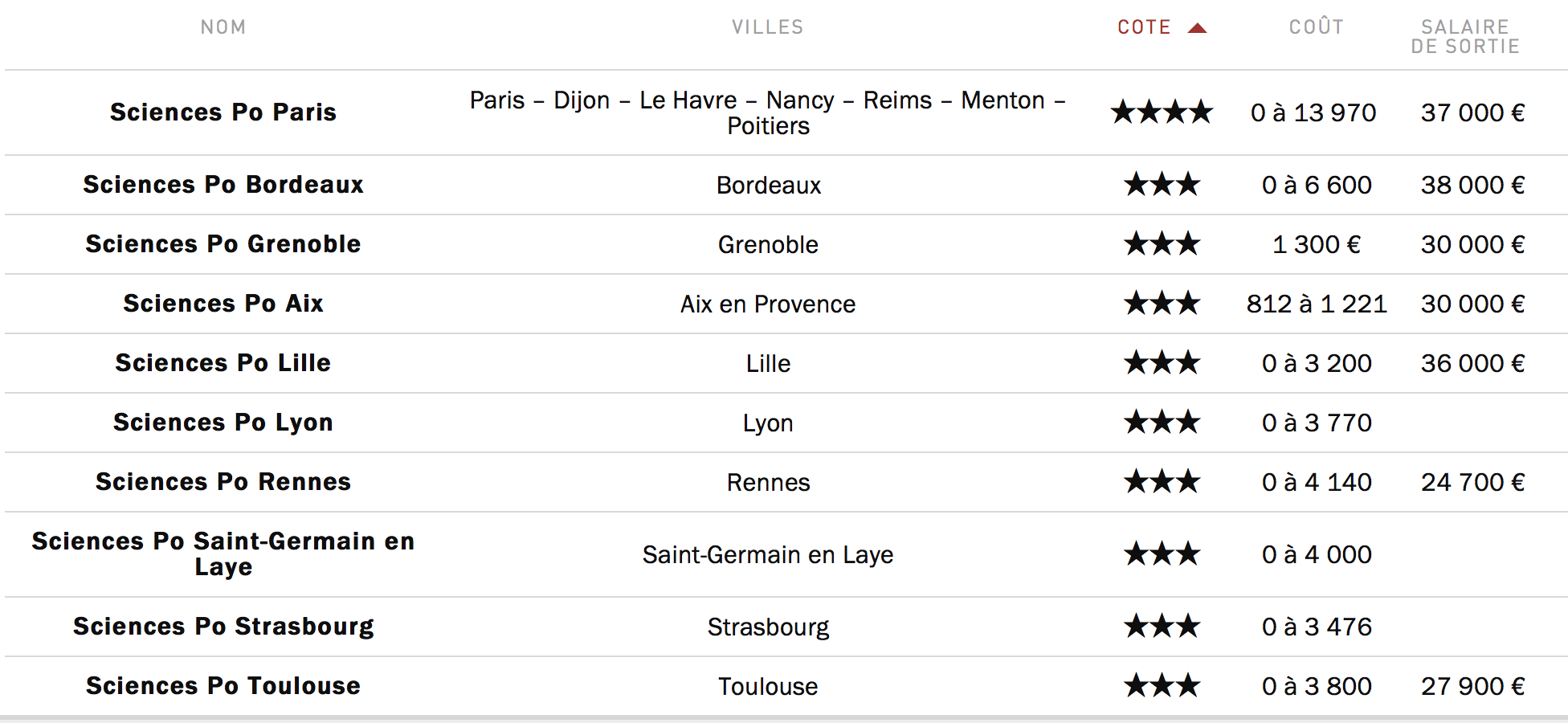Click Sciences Po Lyon name

[x=223, y=423]
